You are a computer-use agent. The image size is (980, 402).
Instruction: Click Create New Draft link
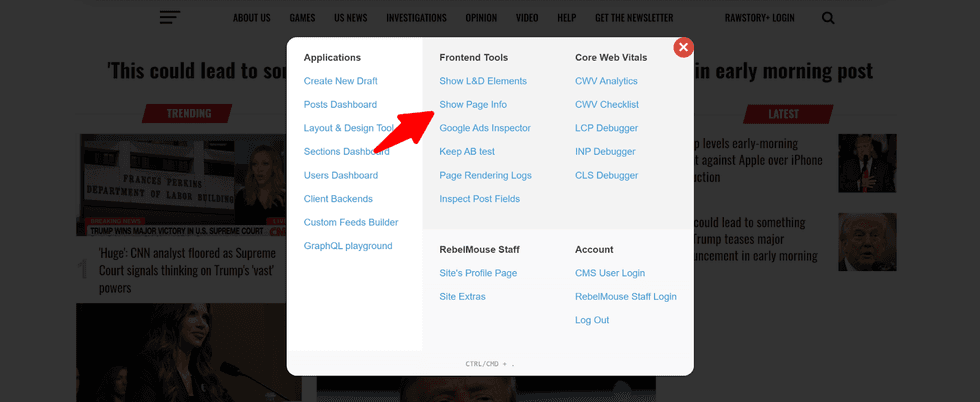341,81
